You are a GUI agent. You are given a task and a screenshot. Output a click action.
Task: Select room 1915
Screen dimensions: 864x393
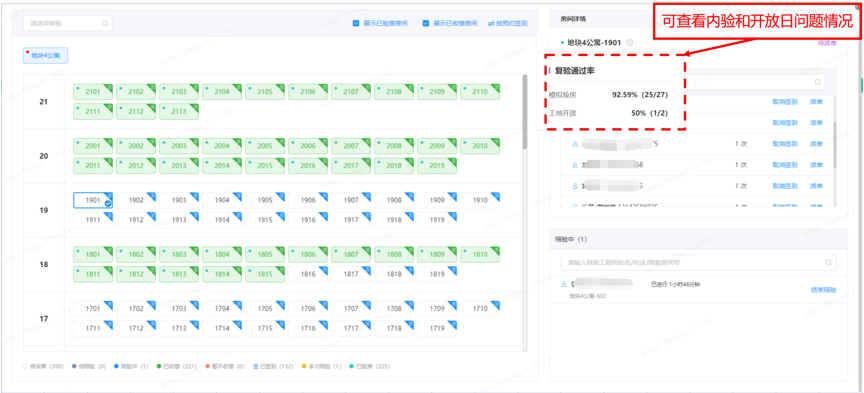[x=265, y=220]
